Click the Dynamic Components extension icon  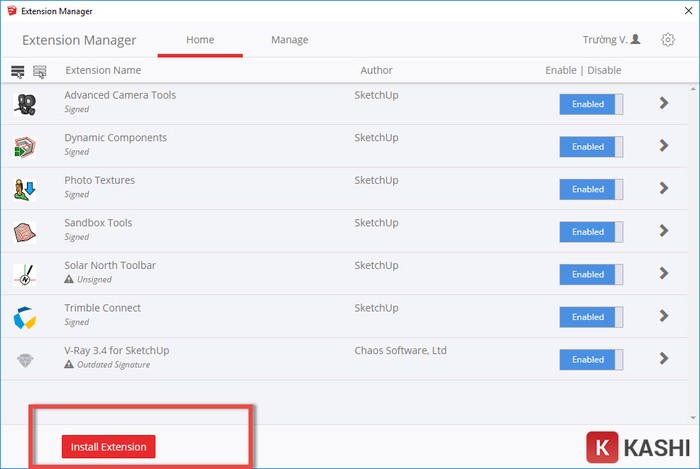pyautogui.click(x=25, y=147)
